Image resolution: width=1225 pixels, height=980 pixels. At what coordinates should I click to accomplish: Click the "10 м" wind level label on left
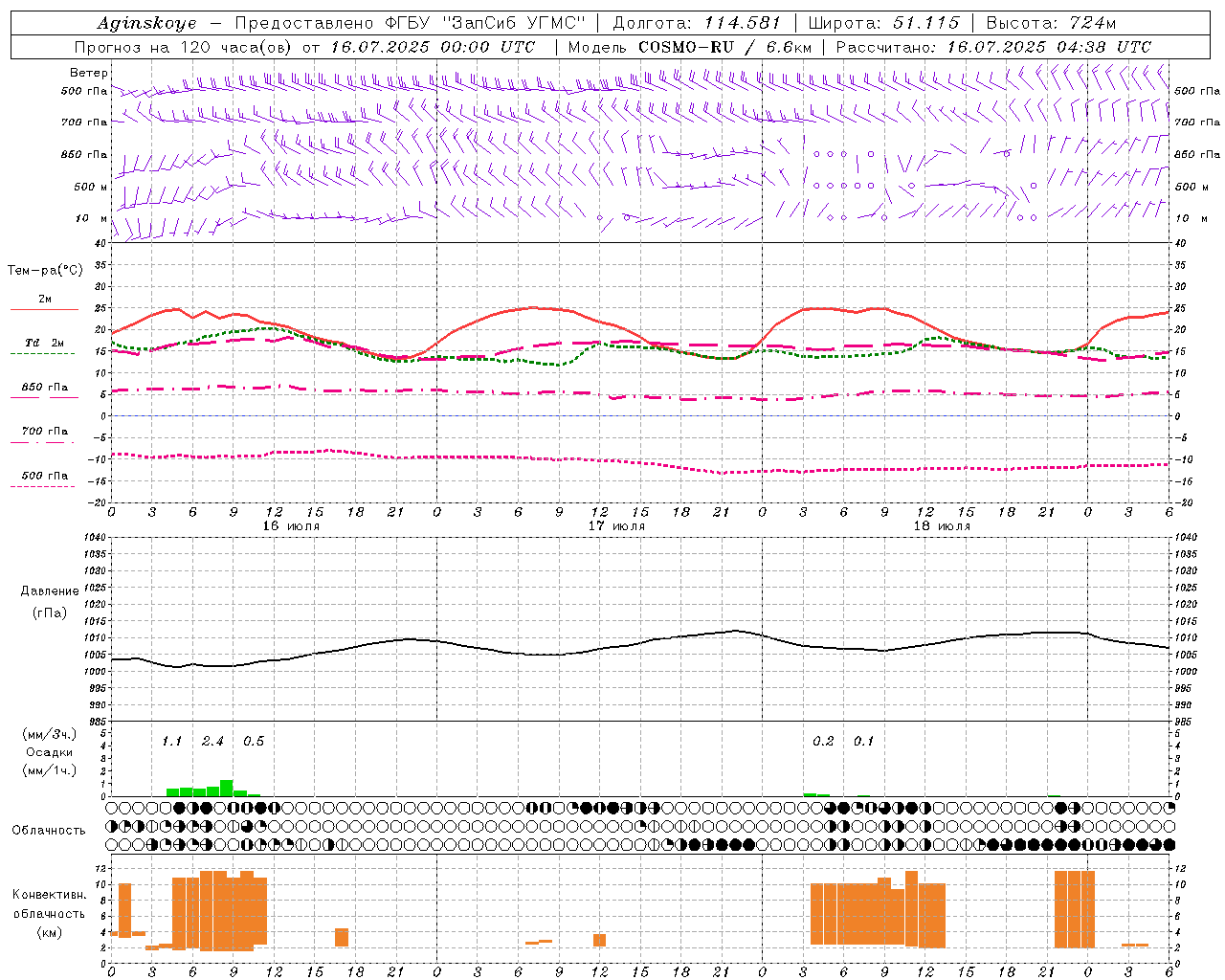(92, 218)
